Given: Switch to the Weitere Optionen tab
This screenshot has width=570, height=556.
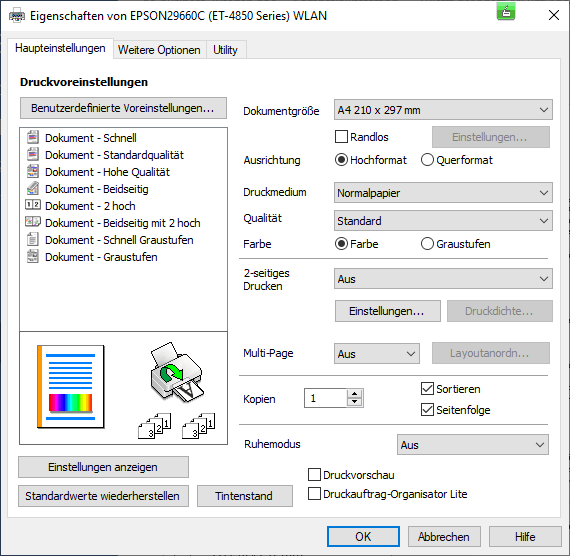Looking at the screenshot, I should (x=159, y=49).
